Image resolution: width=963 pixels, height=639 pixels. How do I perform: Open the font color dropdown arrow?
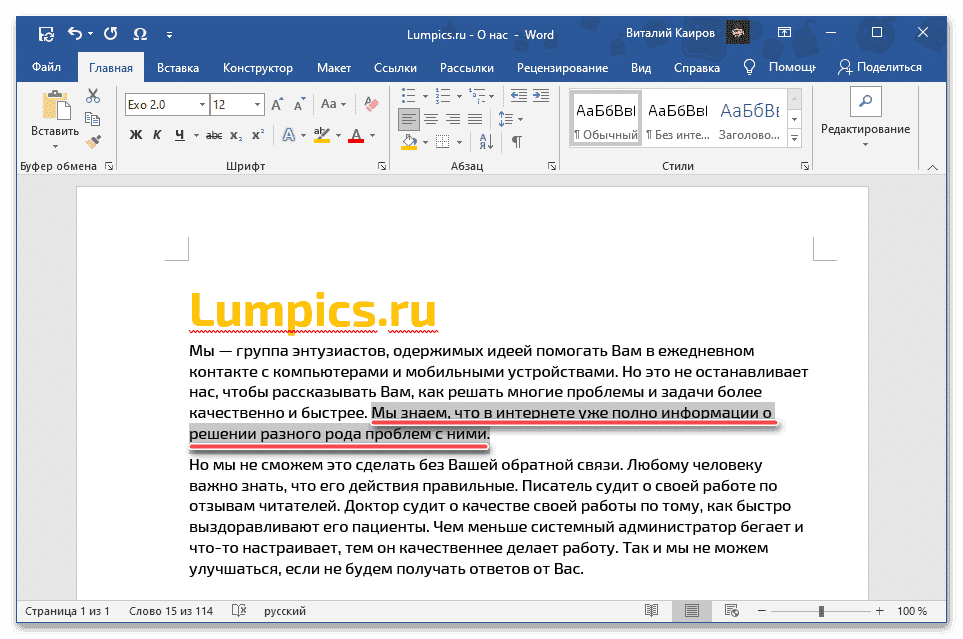click(x=372, y=135)
